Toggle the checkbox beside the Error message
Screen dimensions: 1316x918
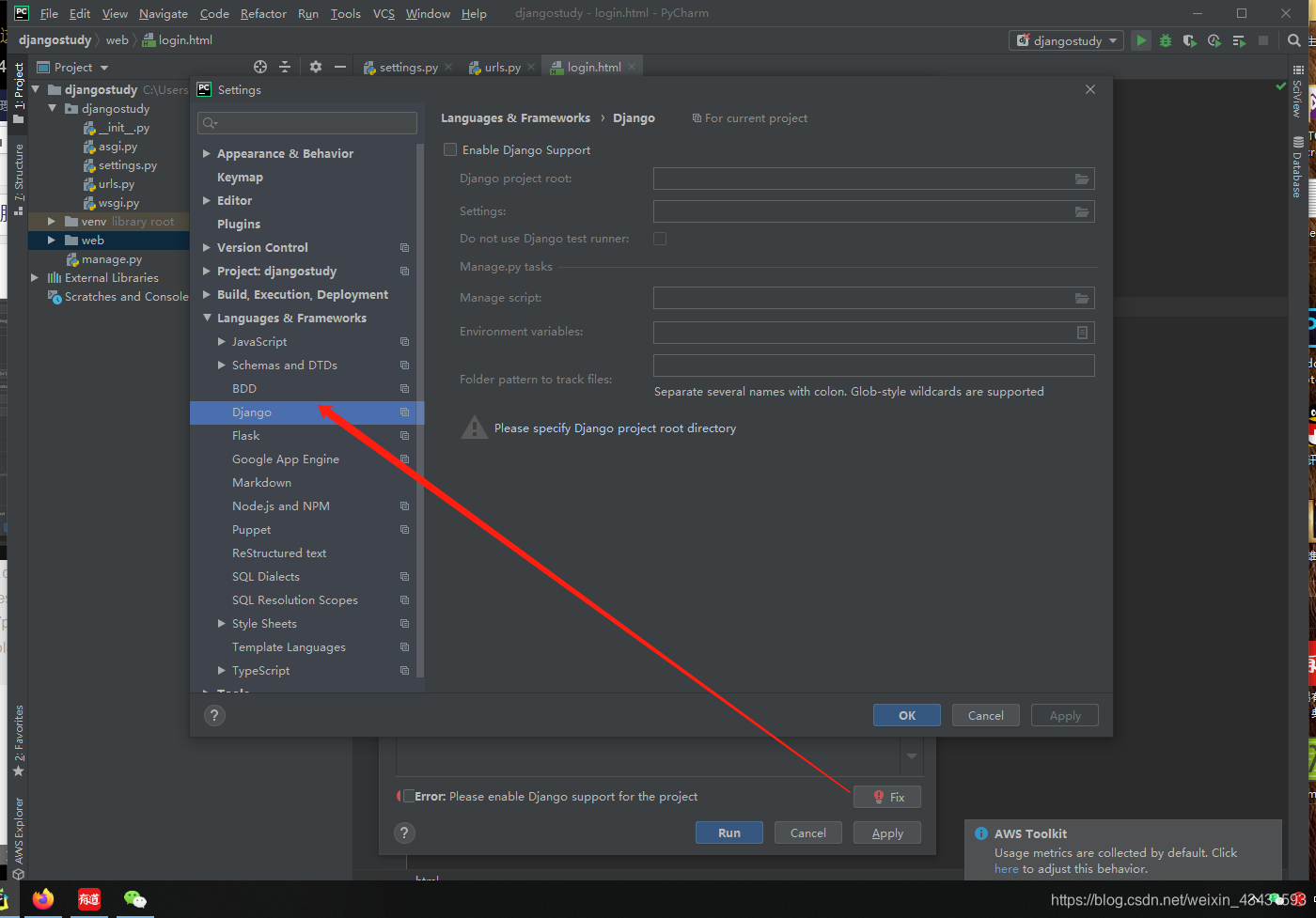click(408, 796)
